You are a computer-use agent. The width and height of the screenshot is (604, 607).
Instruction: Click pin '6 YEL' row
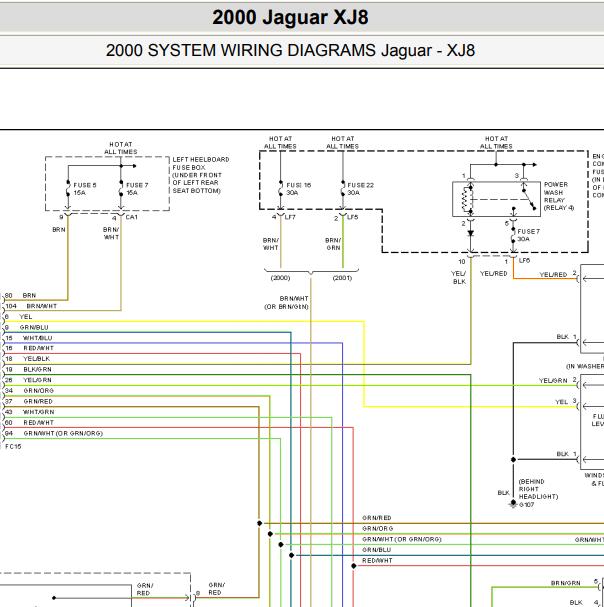click(19, 317)
